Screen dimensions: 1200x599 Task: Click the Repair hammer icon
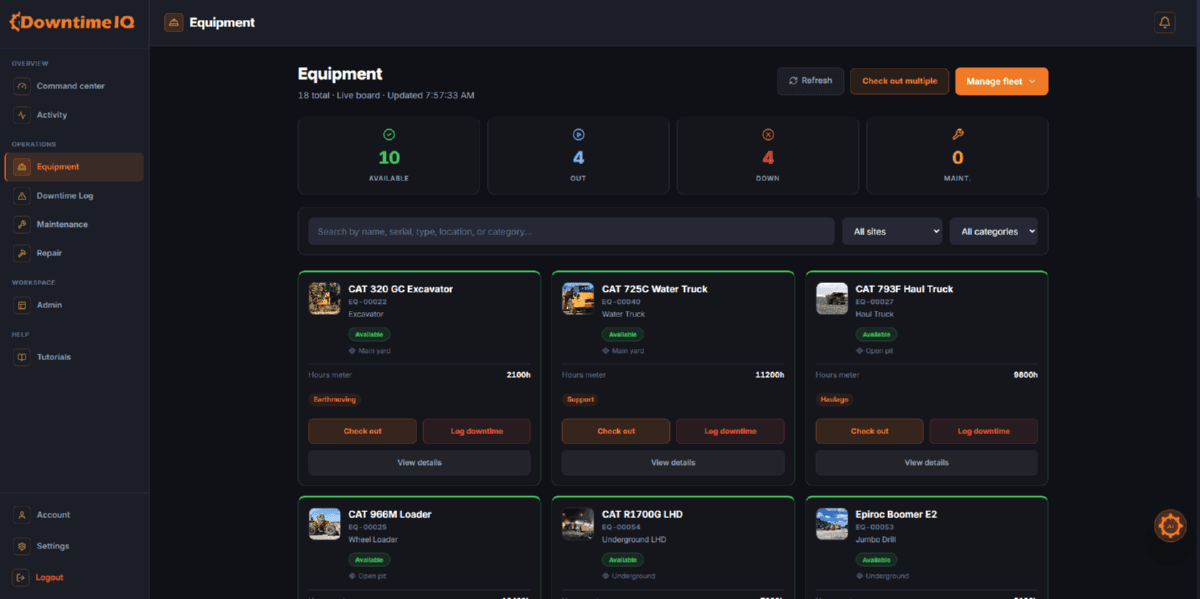[22, 253]
